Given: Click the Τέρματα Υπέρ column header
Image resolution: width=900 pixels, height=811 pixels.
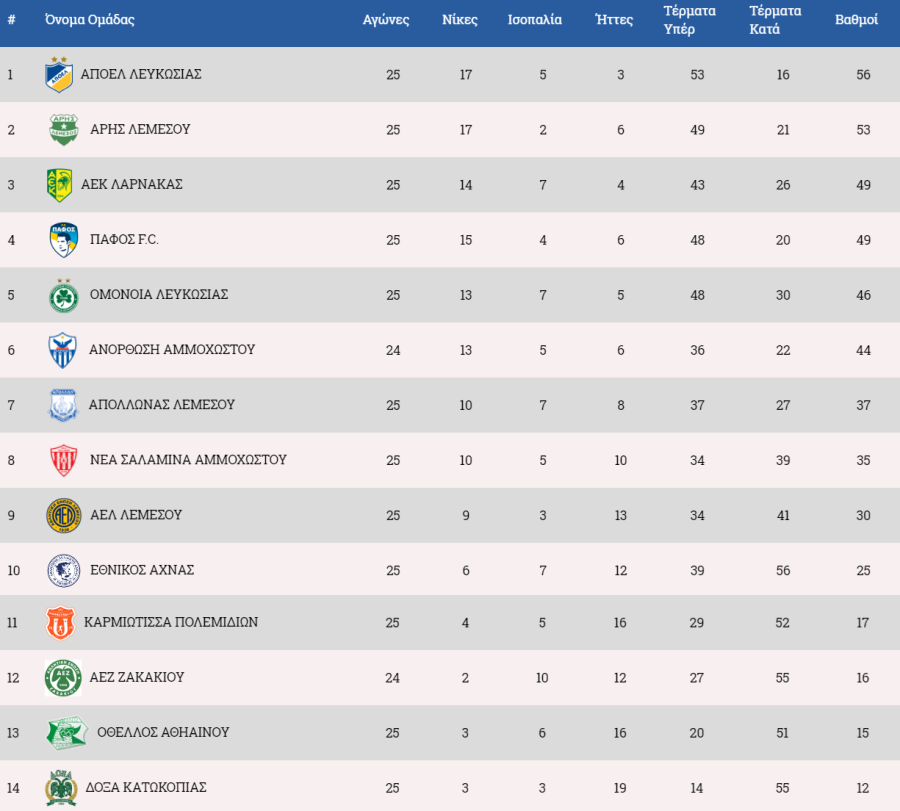Looking at the screenshot, I should click(x=689, y=20).
